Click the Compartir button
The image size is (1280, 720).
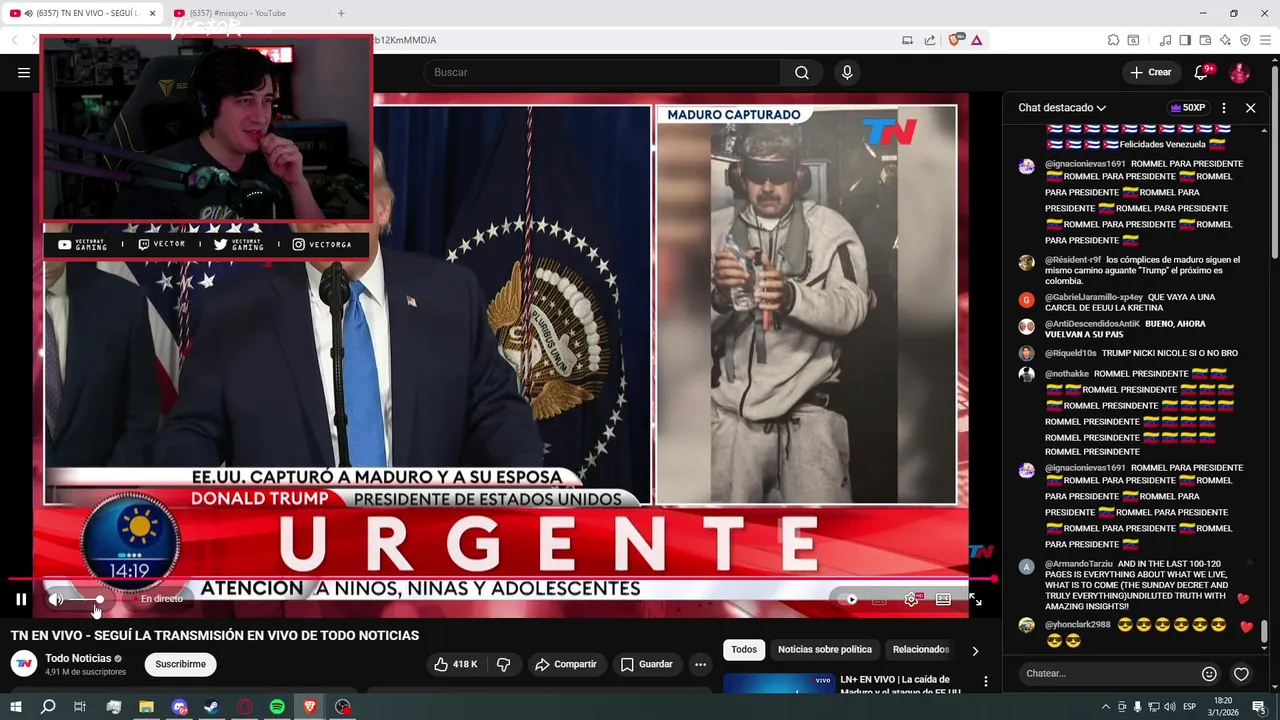[566, 664]
